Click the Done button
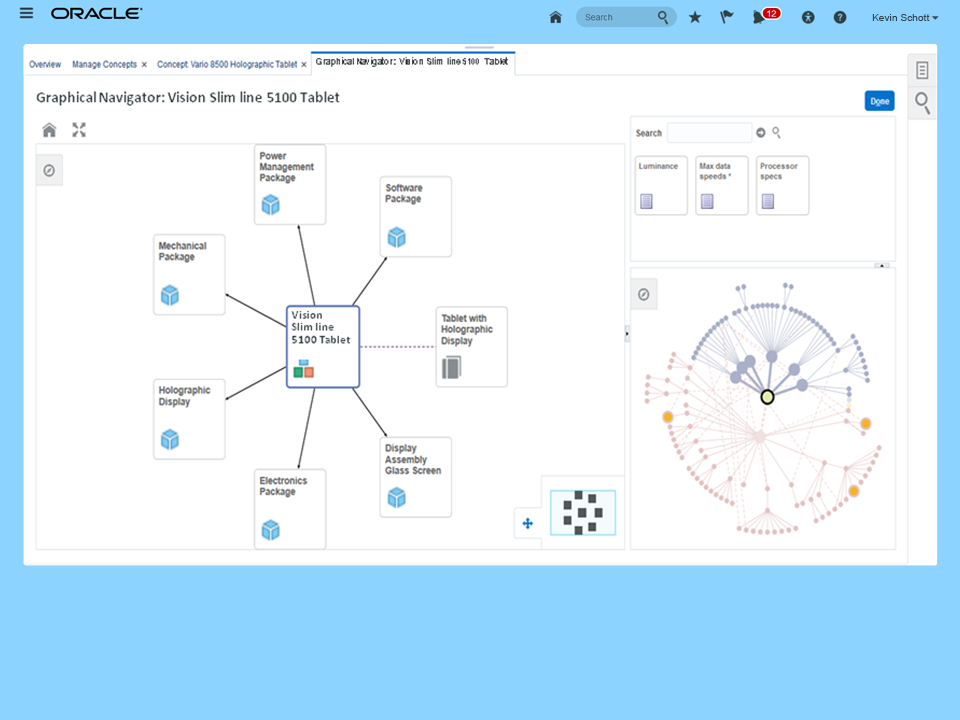This screenshot has height=720, width=960. (879, 101)
